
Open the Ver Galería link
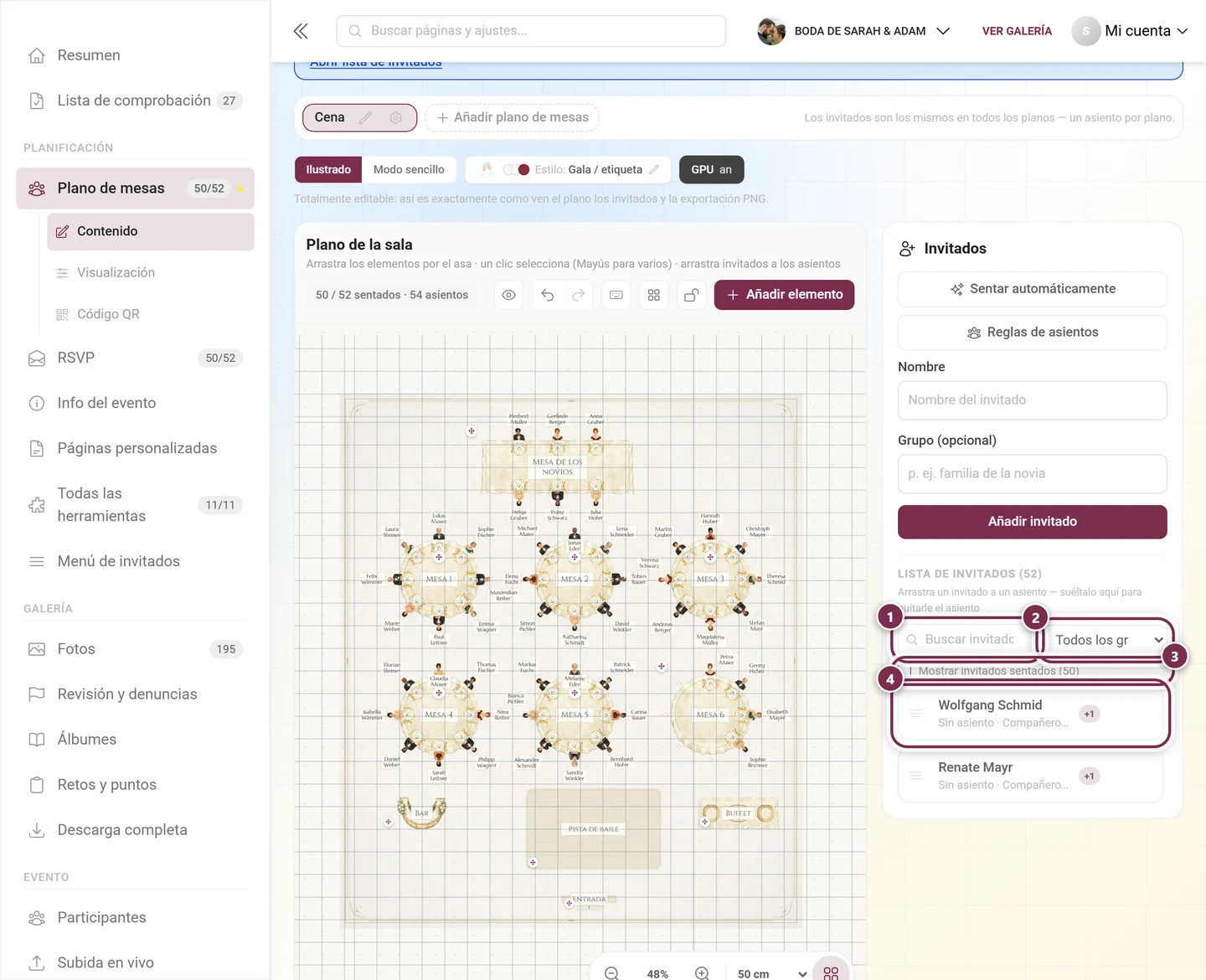[x=1017, y=31]
